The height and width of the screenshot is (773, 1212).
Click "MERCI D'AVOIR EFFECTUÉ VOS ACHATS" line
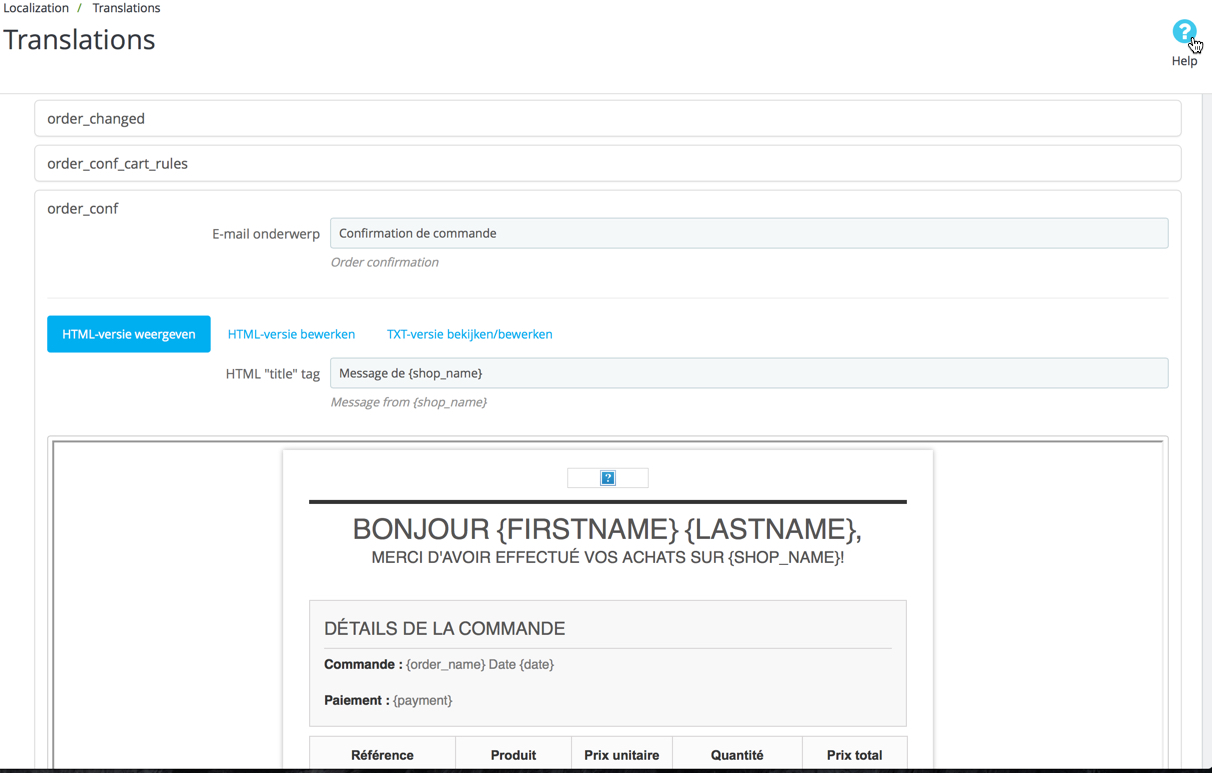pos(608,557)
